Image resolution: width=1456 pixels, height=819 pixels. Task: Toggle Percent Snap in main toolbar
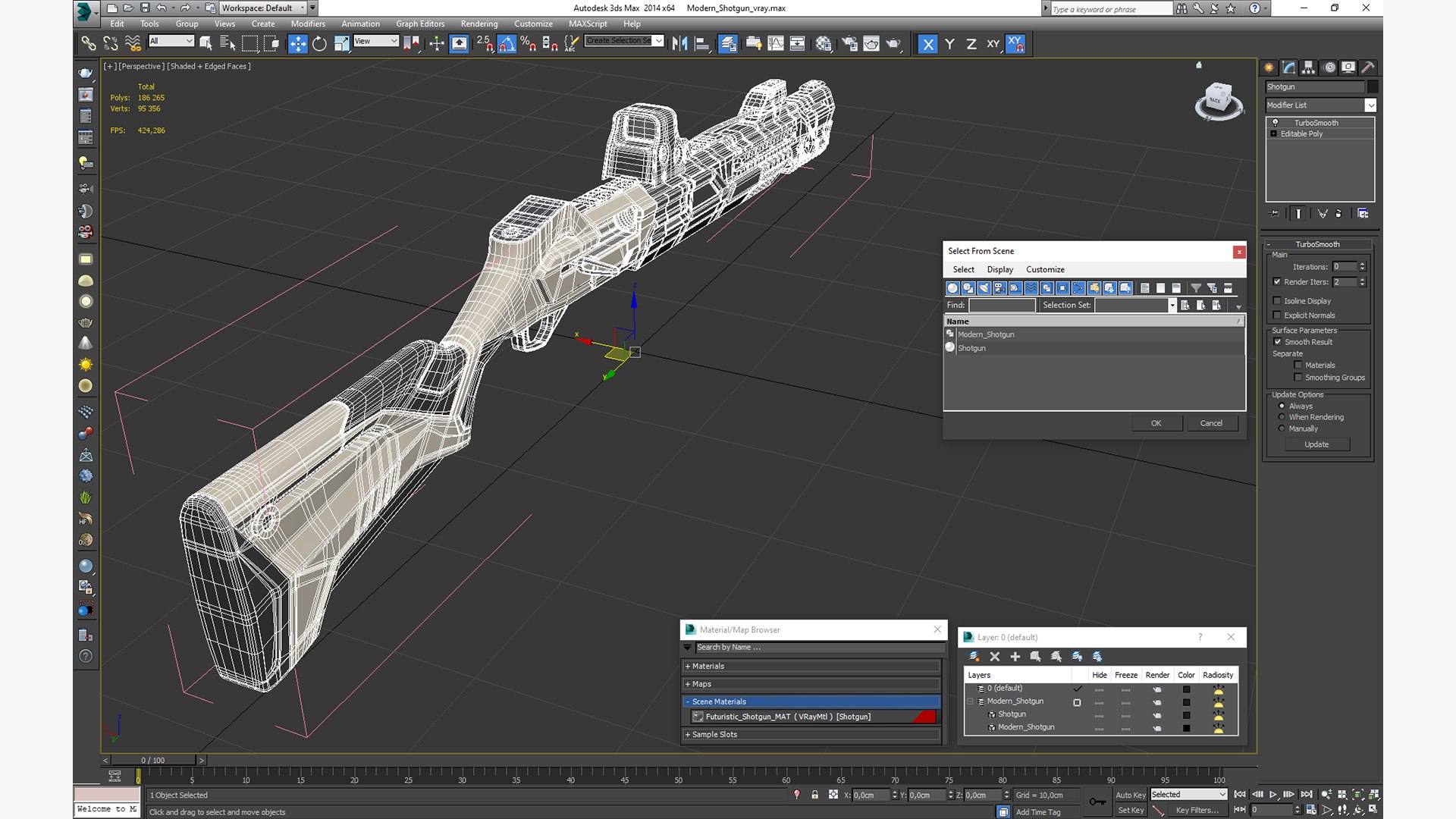click(x=528, y=43)
